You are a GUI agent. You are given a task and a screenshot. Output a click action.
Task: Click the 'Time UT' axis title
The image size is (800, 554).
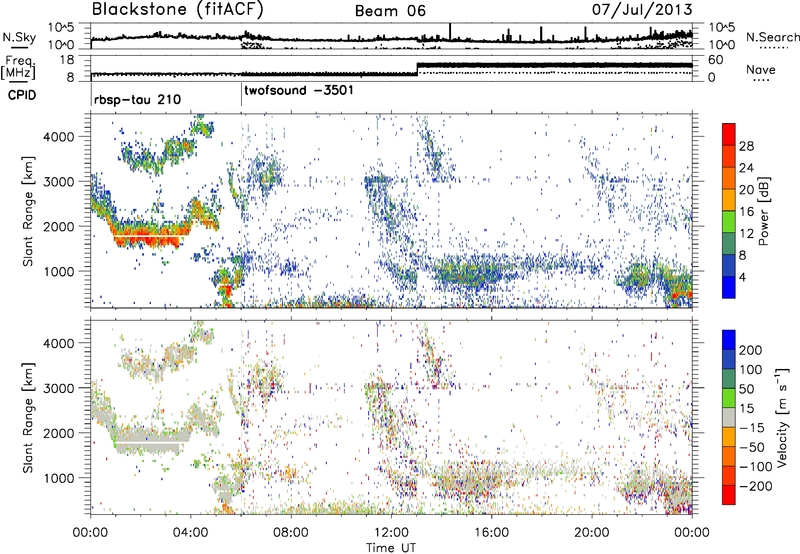(x=391, y=548)
